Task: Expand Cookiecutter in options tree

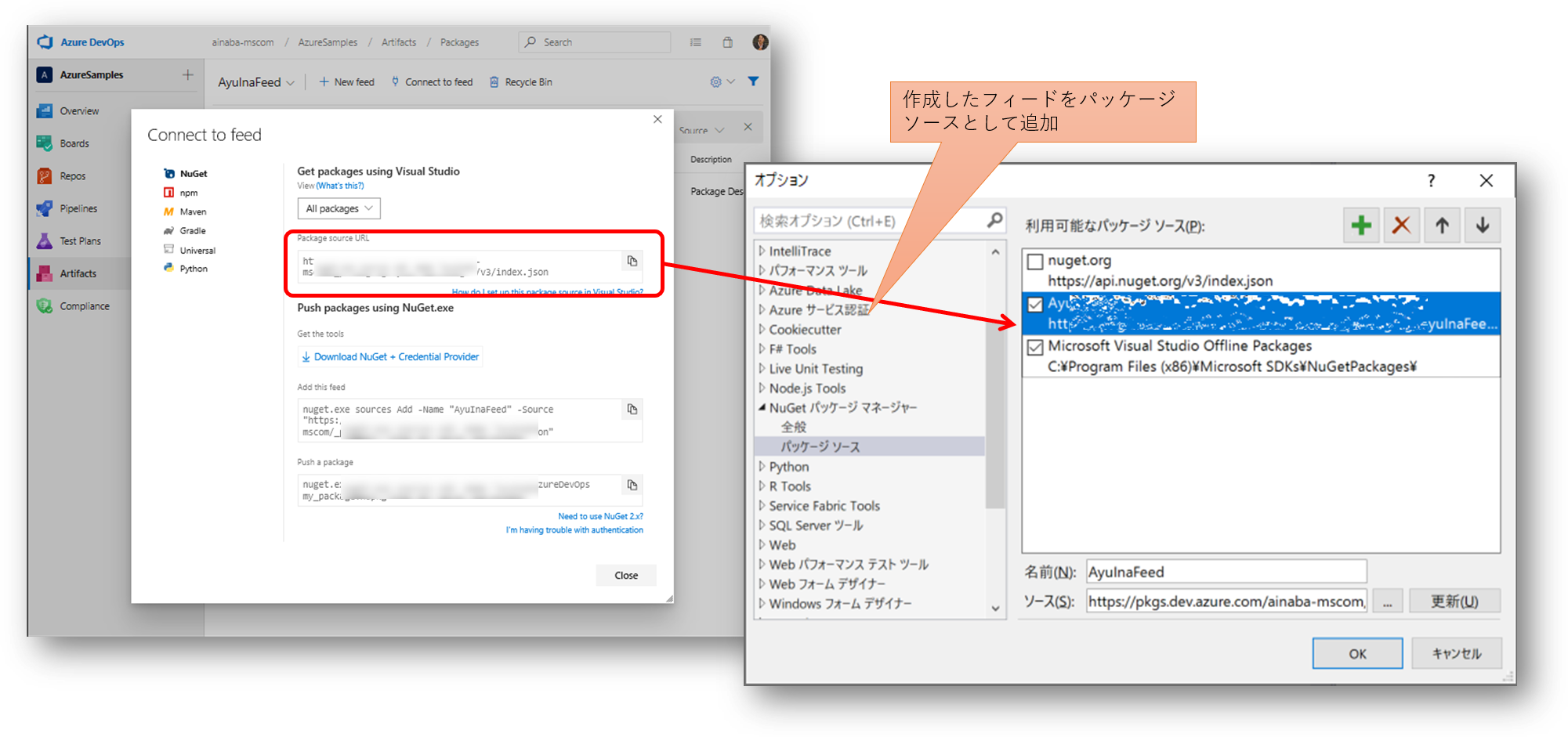Action: 762,330
